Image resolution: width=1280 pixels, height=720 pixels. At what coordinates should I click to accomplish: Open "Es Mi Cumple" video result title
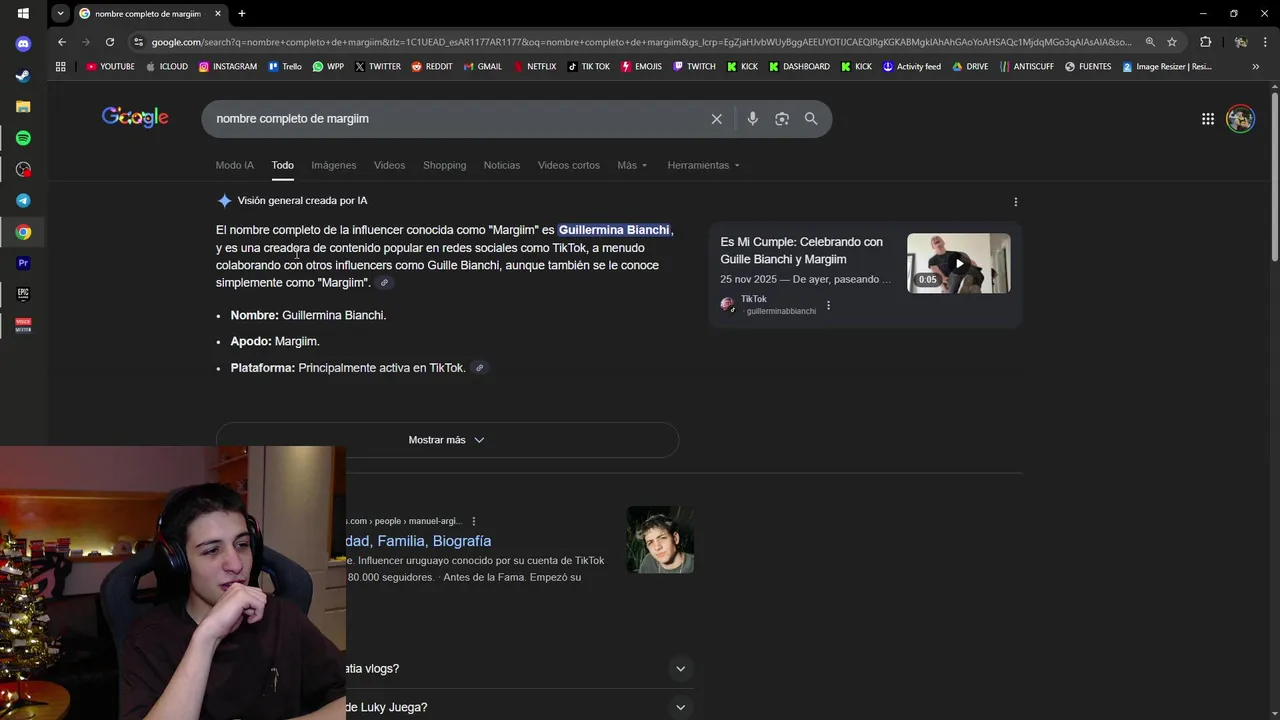(802, 251)
